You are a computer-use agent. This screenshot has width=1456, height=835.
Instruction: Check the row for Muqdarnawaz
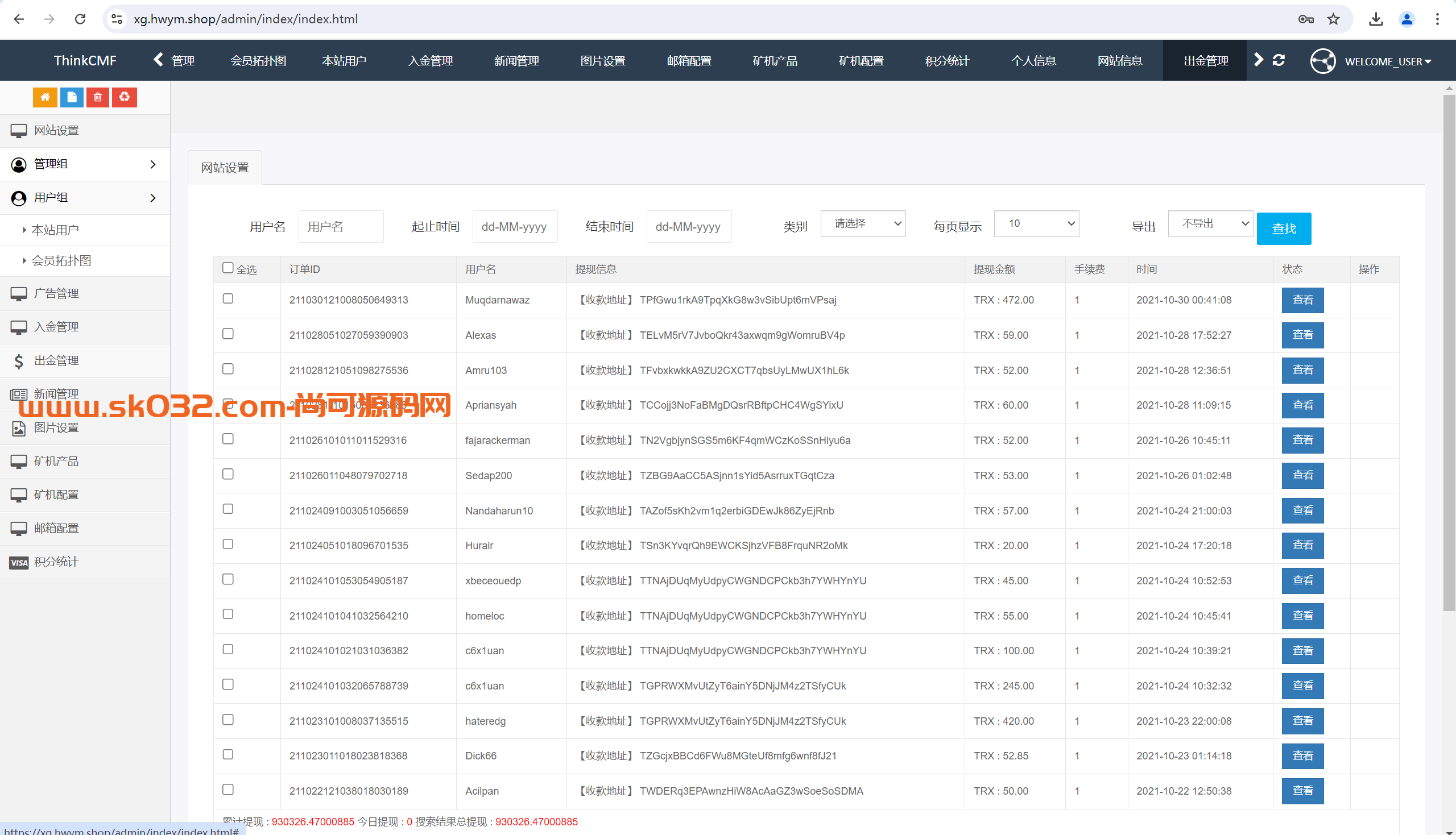coord(227,299)
